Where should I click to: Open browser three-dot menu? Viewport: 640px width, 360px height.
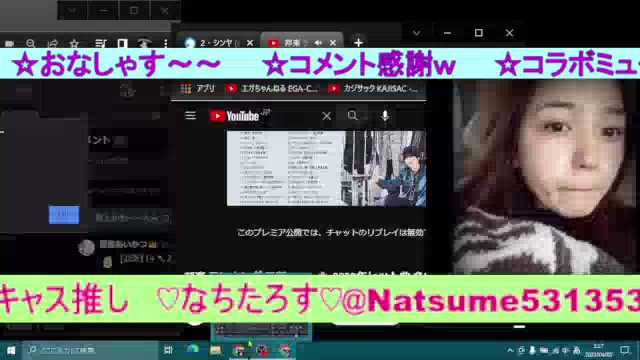(165, 43)
